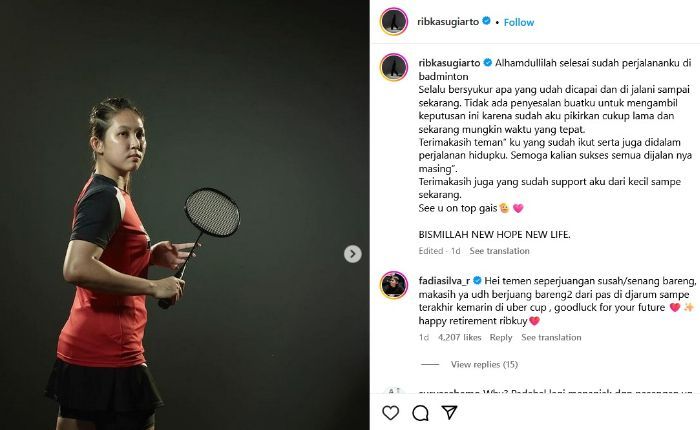See translation of the post caption
This screenshot has width=700, height=430.
click(499, 251)
